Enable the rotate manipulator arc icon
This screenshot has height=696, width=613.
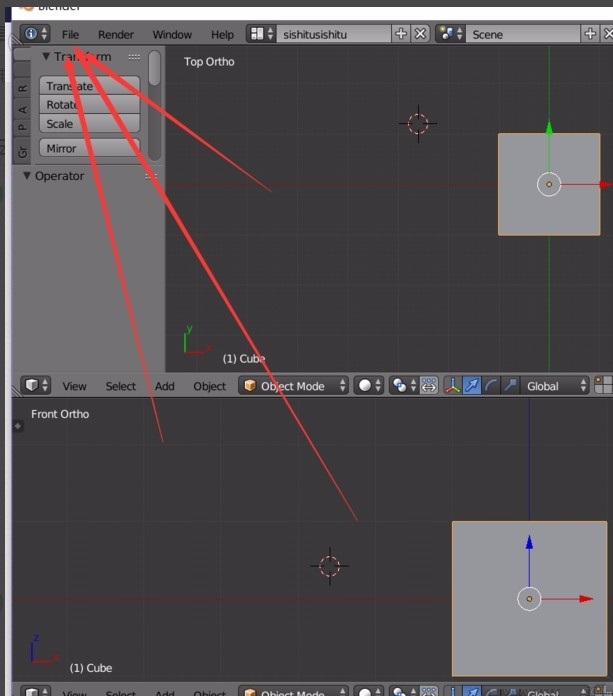(491, 386)
